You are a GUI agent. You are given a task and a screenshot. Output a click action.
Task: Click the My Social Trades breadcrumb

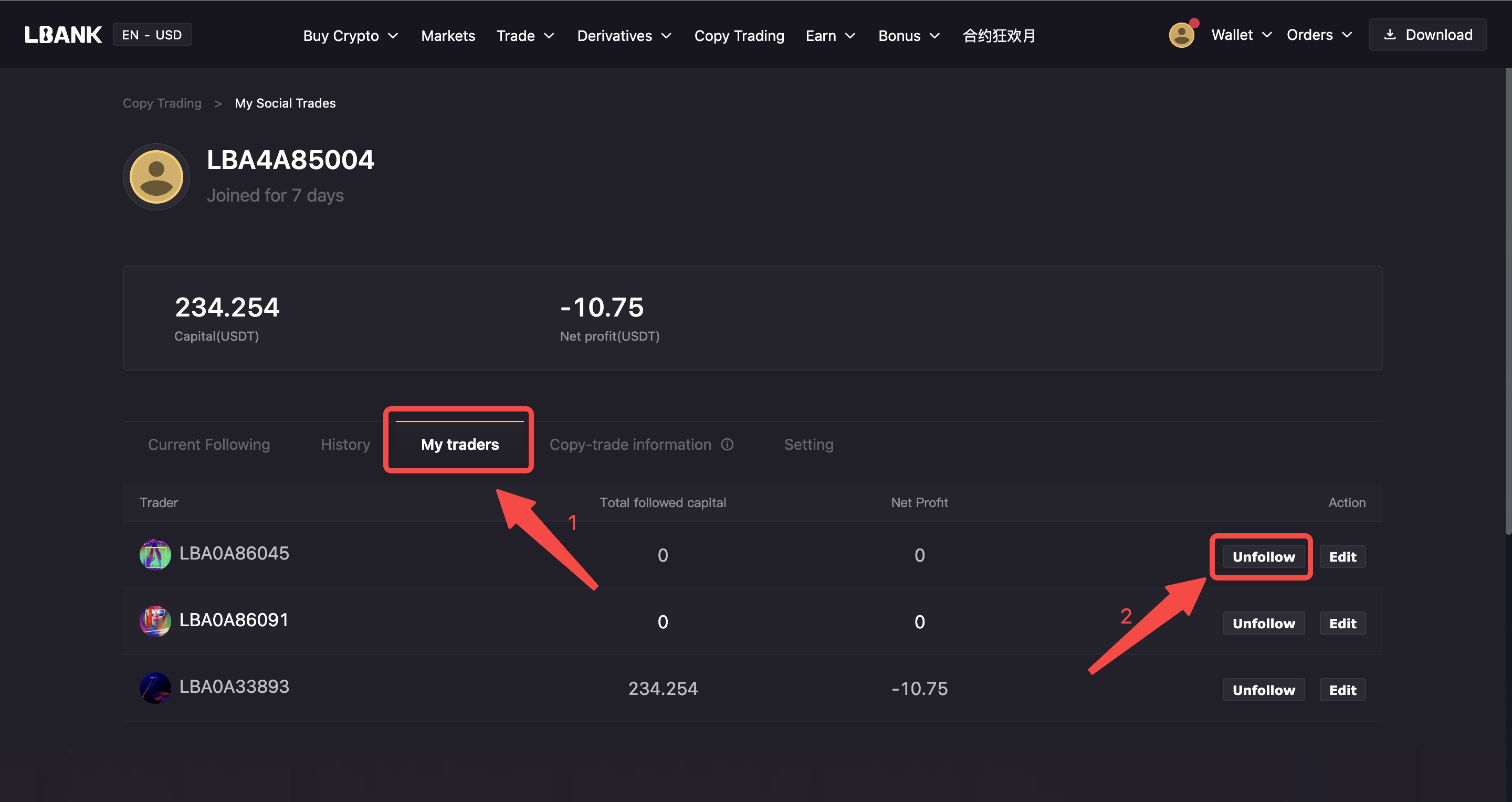click(285, 103)
